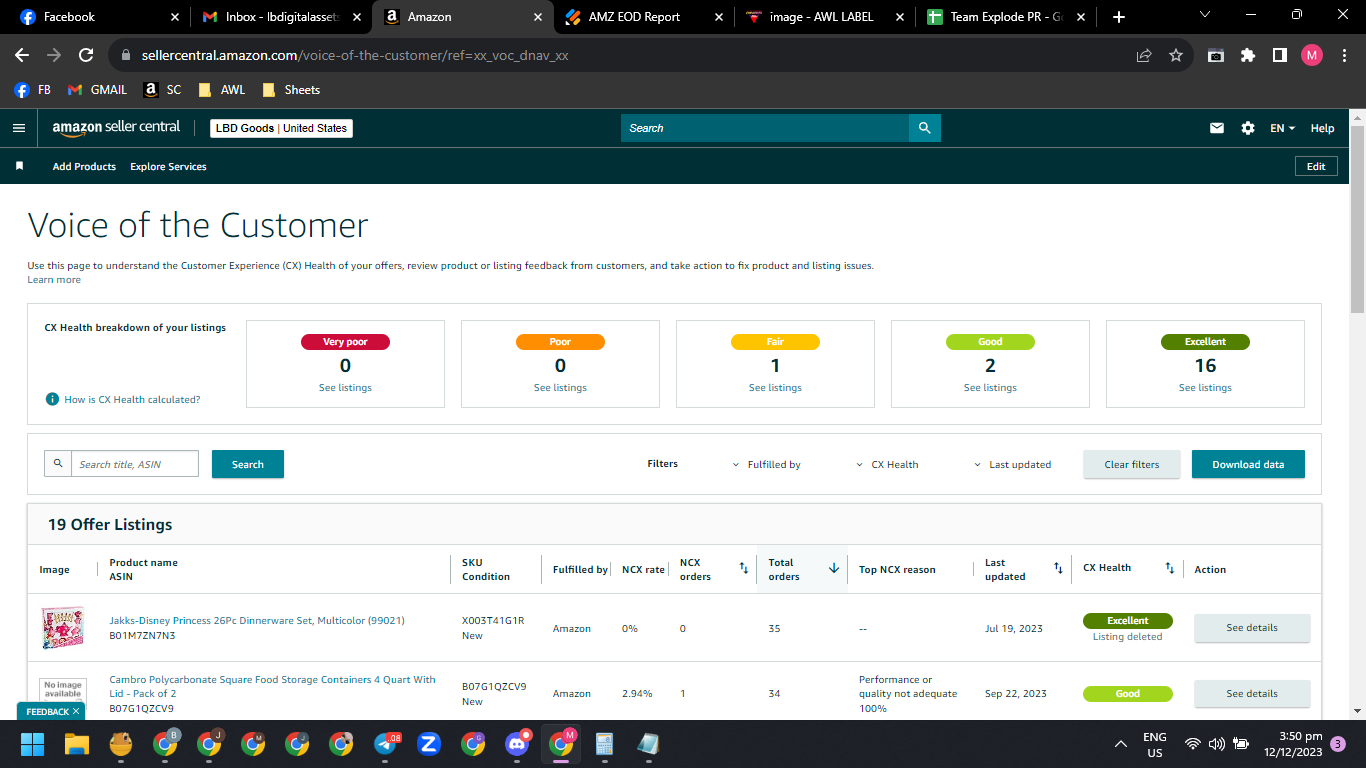Open Discord from the taskbar

coord(517,744)
